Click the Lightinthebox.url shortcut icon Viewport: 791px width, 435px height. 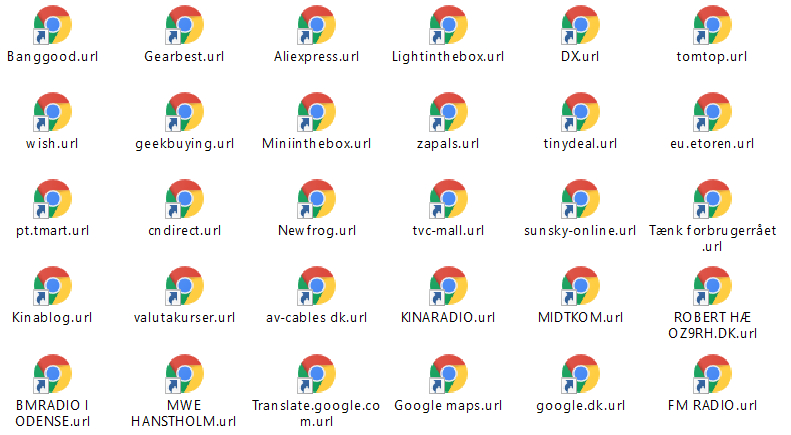point(448,25)
